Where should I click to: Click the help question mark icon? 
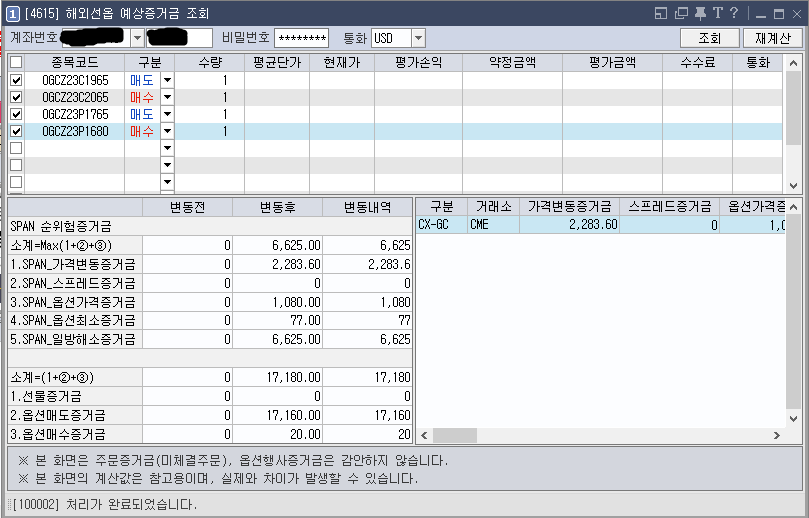click(x=734, y=13)
